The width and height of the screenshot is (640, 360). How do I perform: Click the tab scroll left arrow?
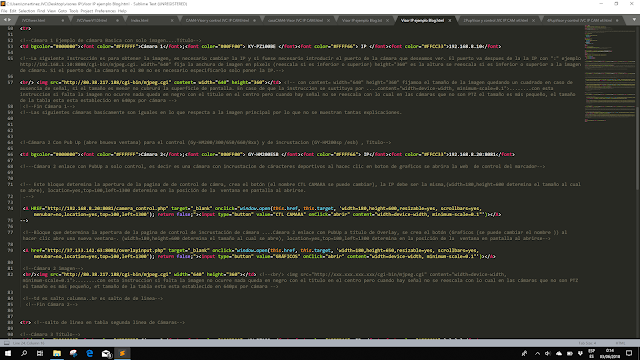coord(5,20)
